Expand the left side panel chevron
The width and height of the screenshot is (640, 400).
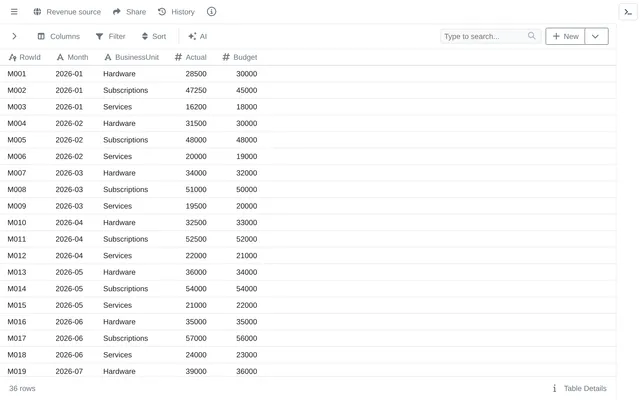coord(14,36)
